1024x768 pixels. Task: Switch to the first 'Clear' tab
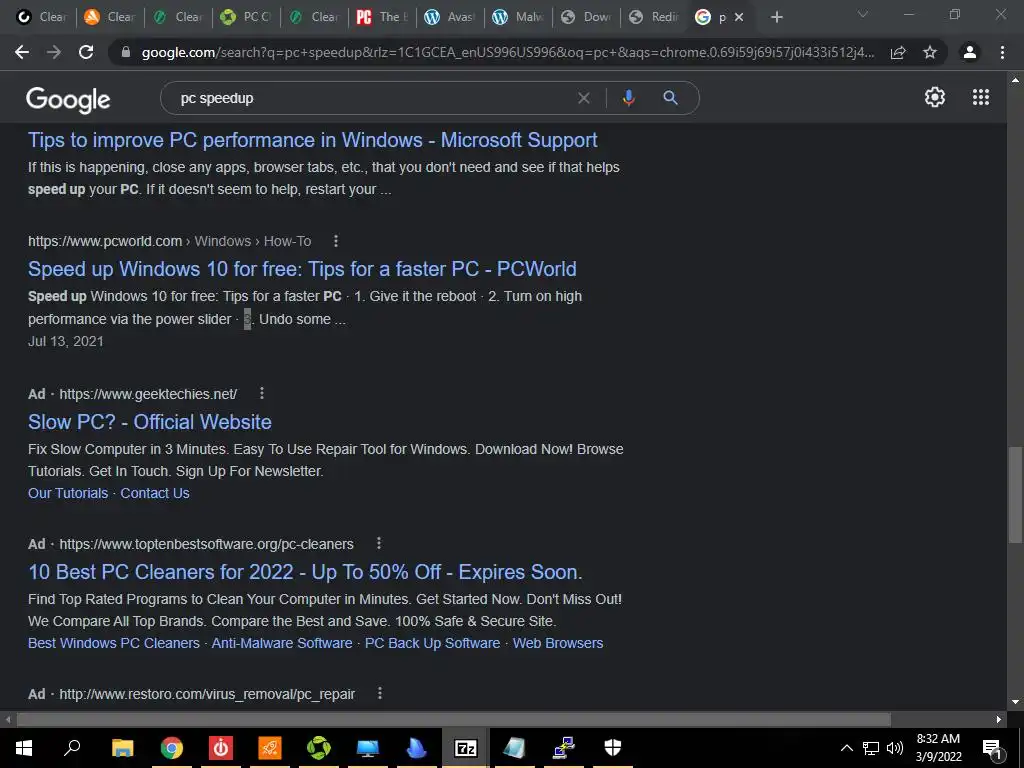tap(42, 17)
